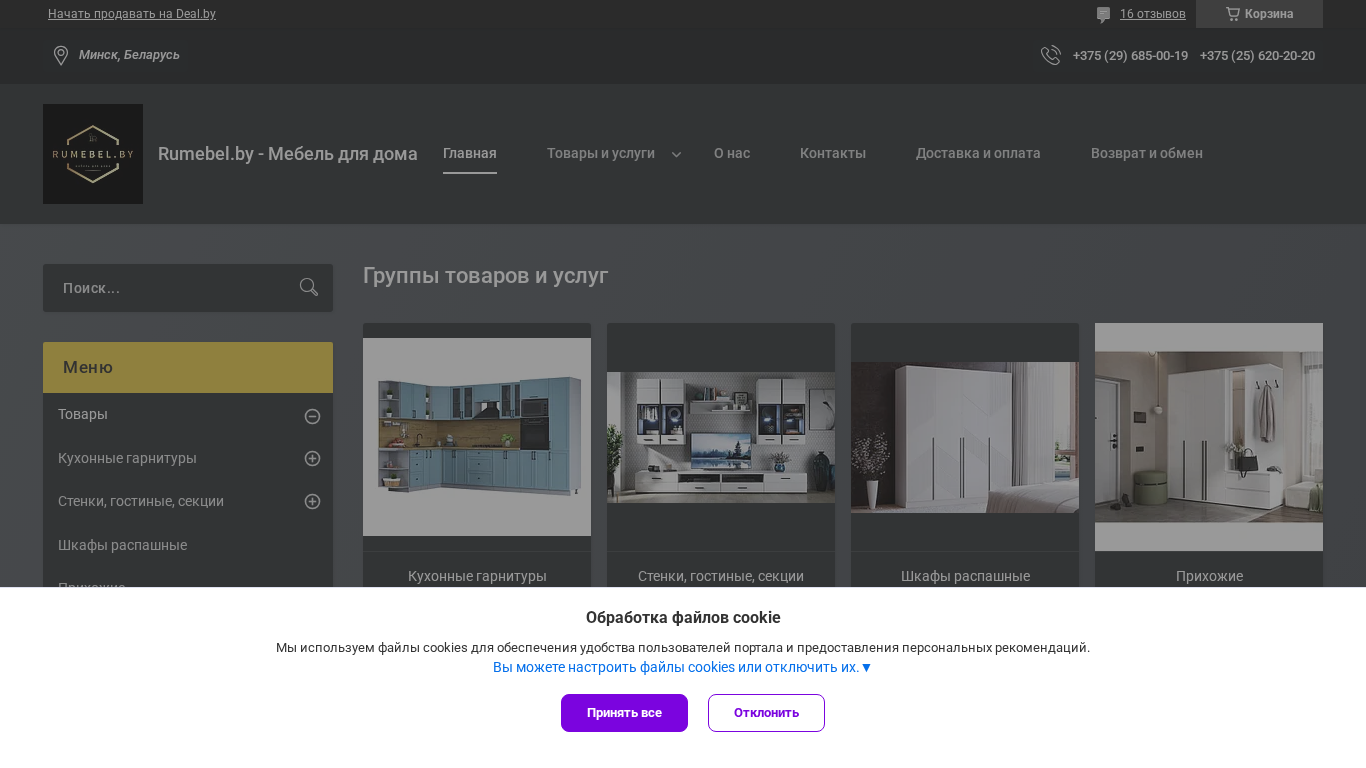Accept all cookies with Принять все
The height and width of the screenshot is (768, 1366).
tap(624, 713)
